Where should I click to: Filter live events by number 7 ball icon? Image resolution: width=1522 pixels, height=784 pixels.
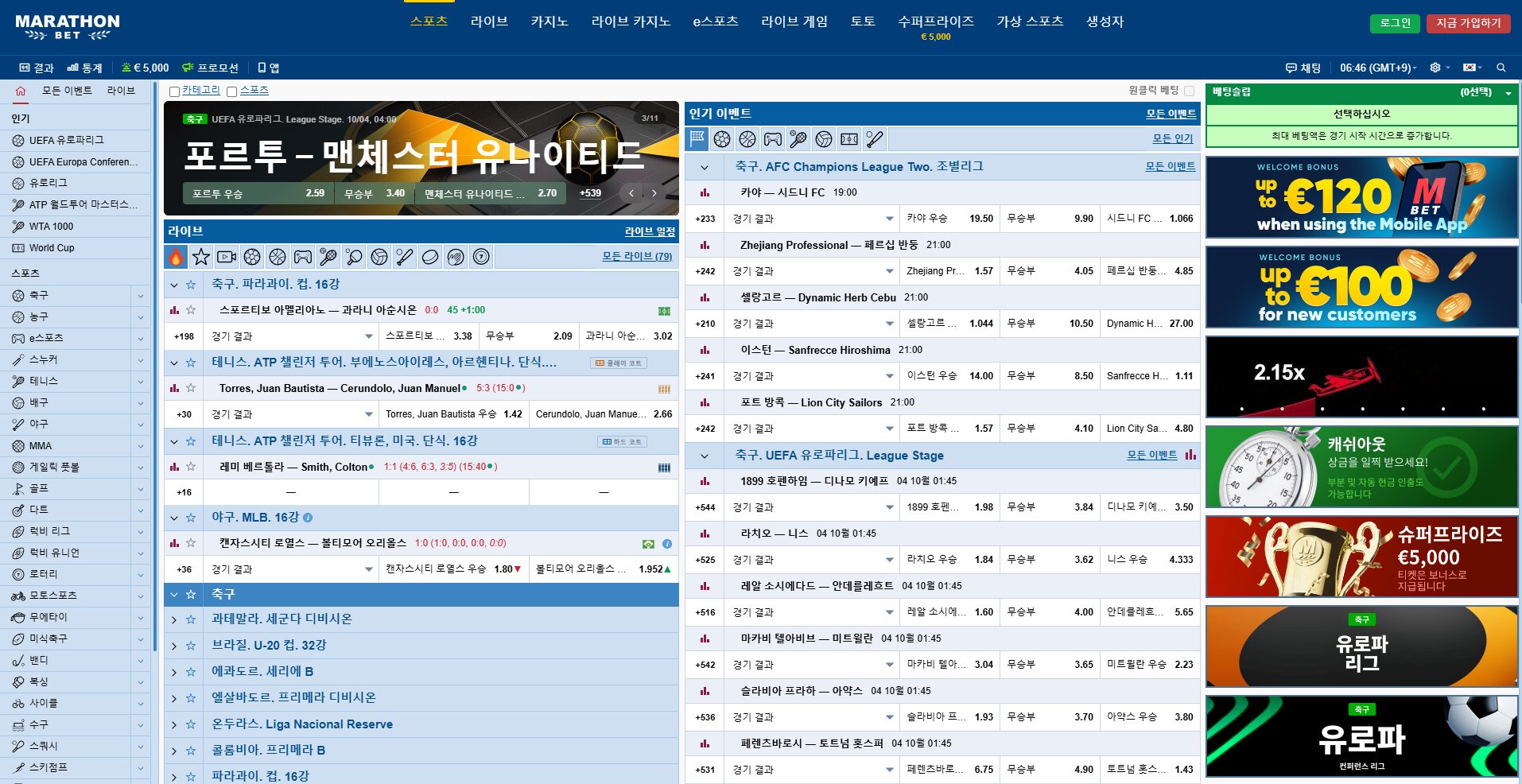click(x=481, y=257)
